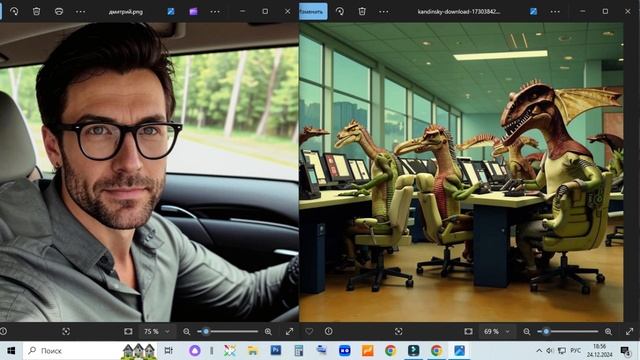Image resolution: width=640 pixels, height=360 pixels.
Task: Open the purple video app icon in дмитрий.png window
Action: coord(193,11)
